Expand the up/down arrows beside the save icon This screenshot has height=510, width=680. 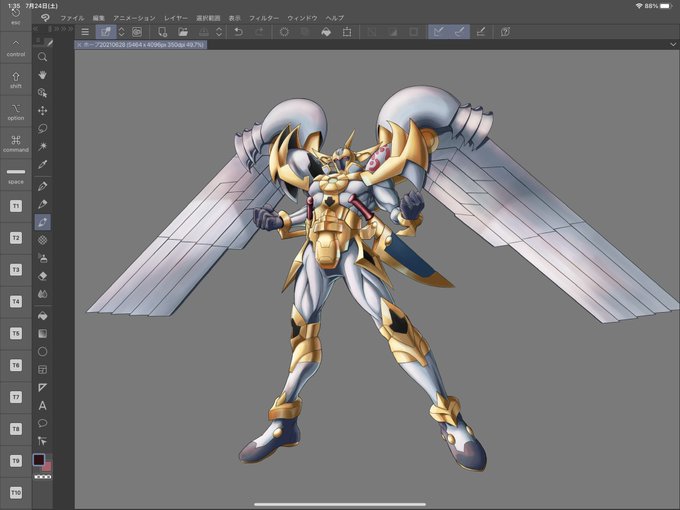[219, 32]
